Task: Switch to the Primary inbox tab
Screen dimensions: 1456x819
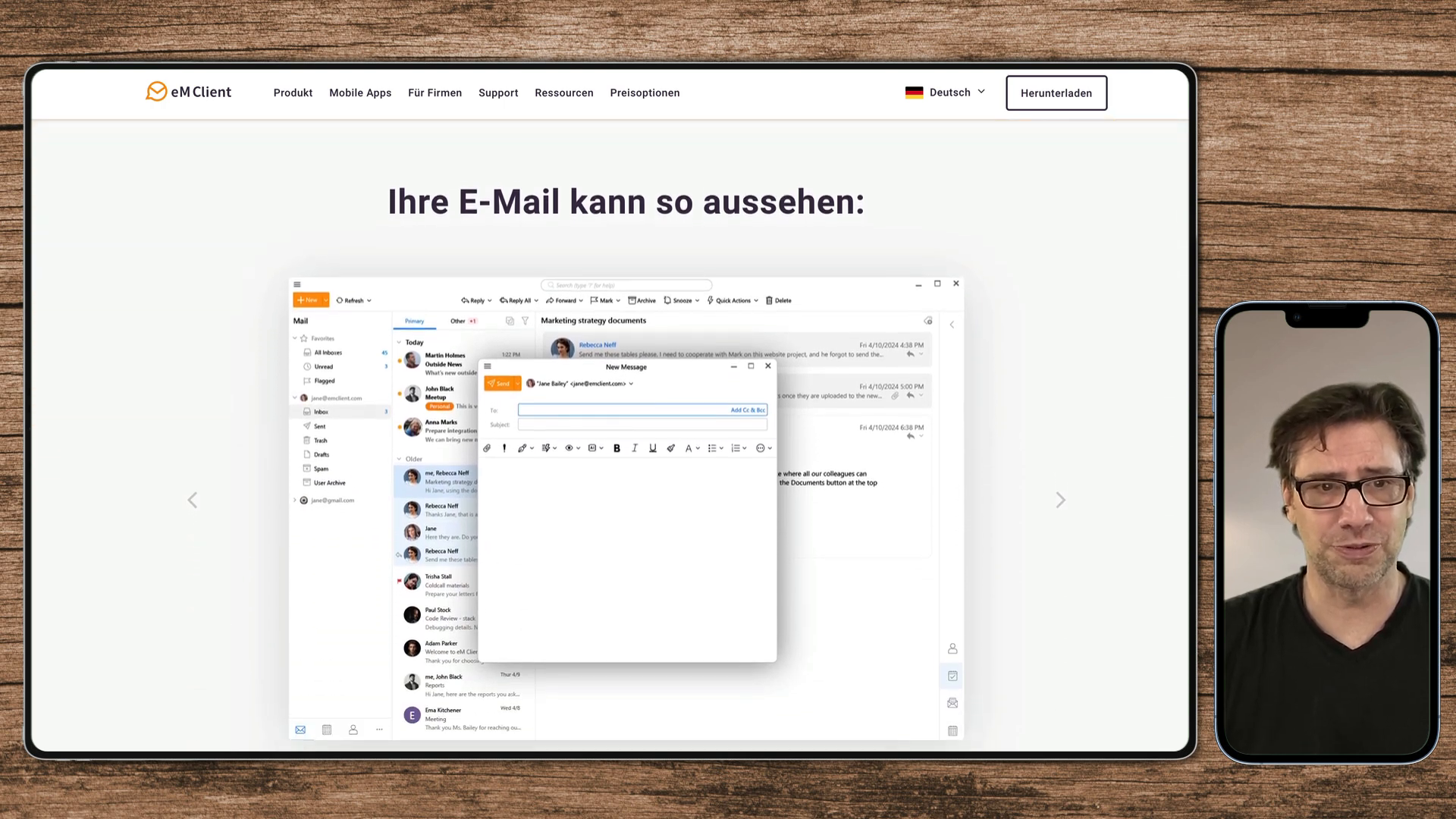Action: click(414, 321)
